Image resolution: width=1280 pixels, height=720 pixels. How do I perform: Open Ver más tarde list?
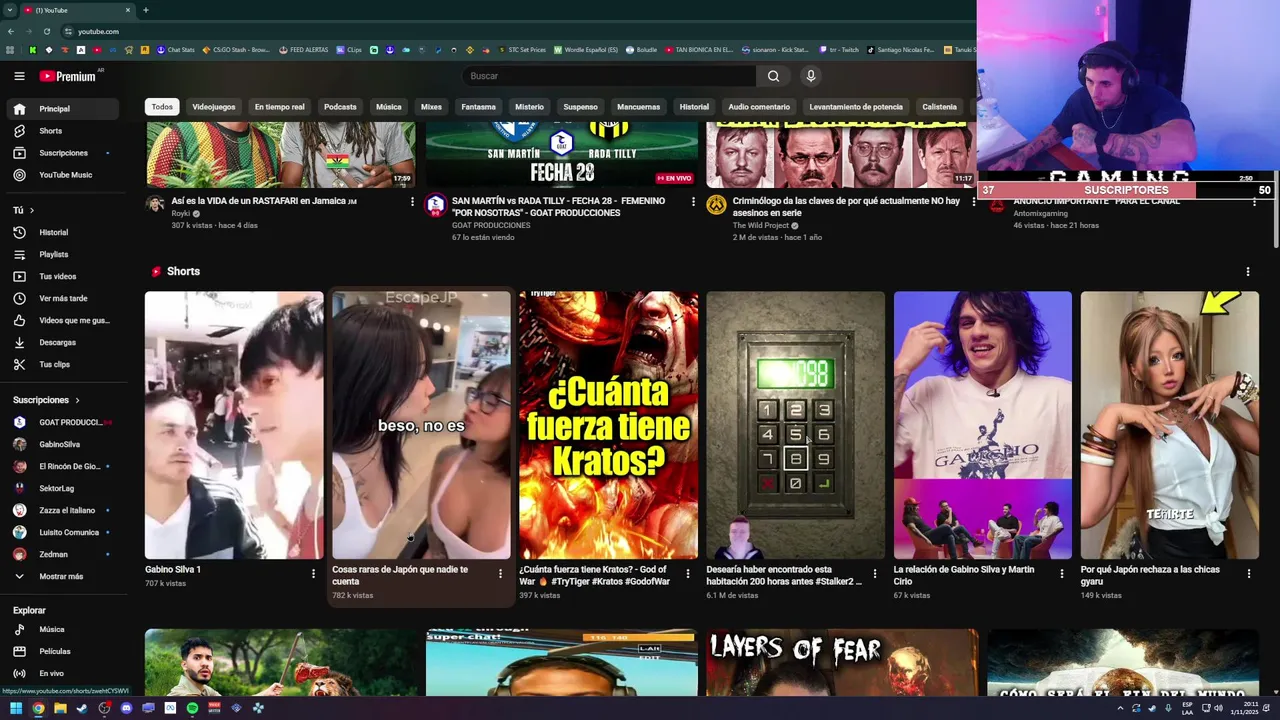point(64,298)
